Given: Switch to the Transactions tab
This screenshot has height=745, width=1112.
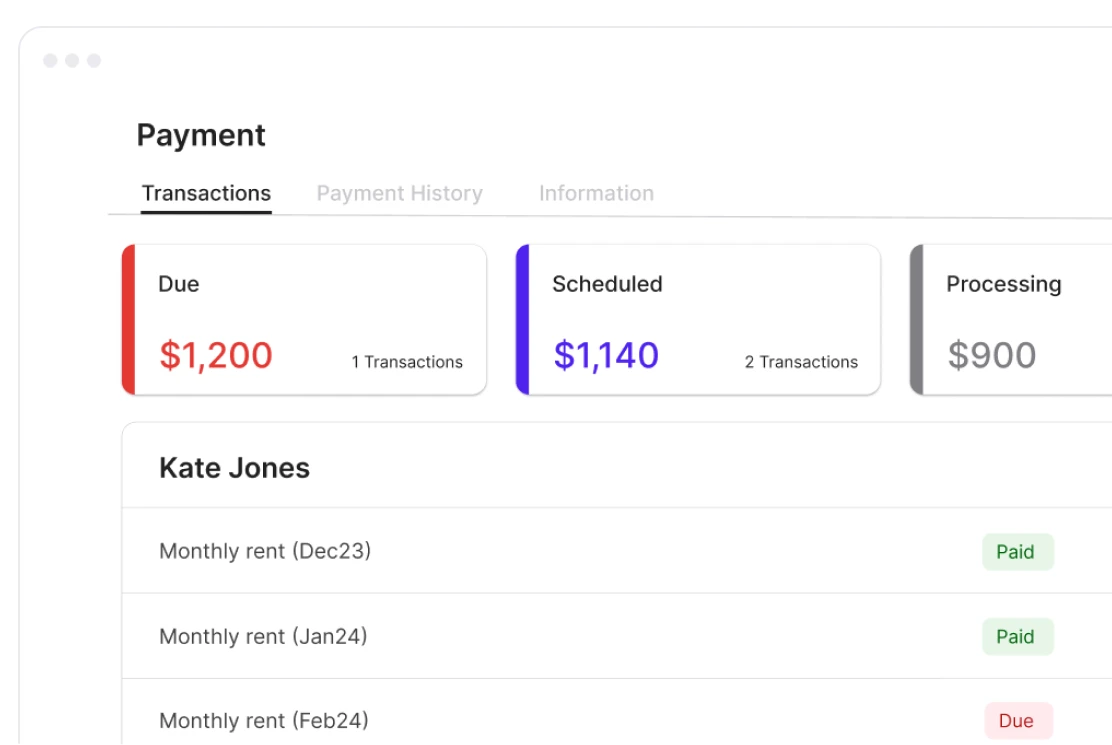Looking at the screenshot, I should [206, 193].
